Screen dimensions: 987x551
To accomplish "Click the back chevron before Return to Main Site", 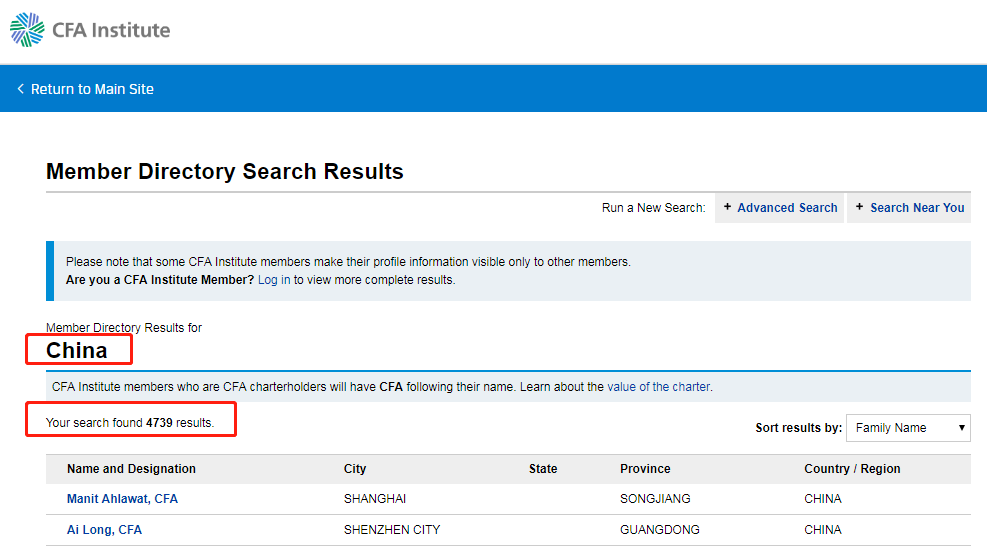I will point(20,89).
